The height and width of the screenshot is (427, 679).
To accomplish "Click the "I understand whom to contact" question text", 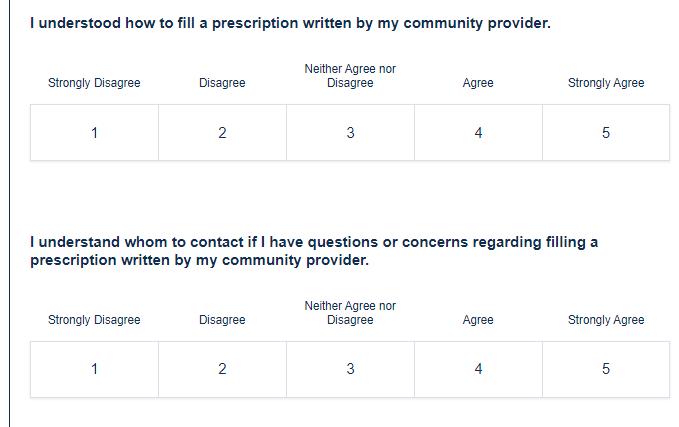I will 314,251.
